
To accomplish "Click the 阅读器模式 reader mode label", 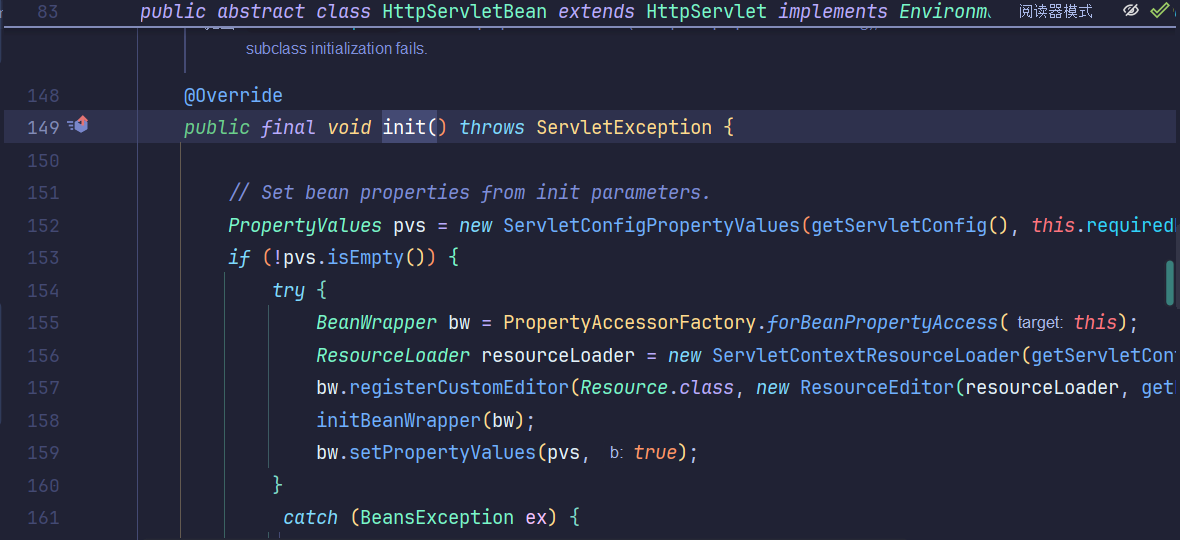I will click(1055, 12).
